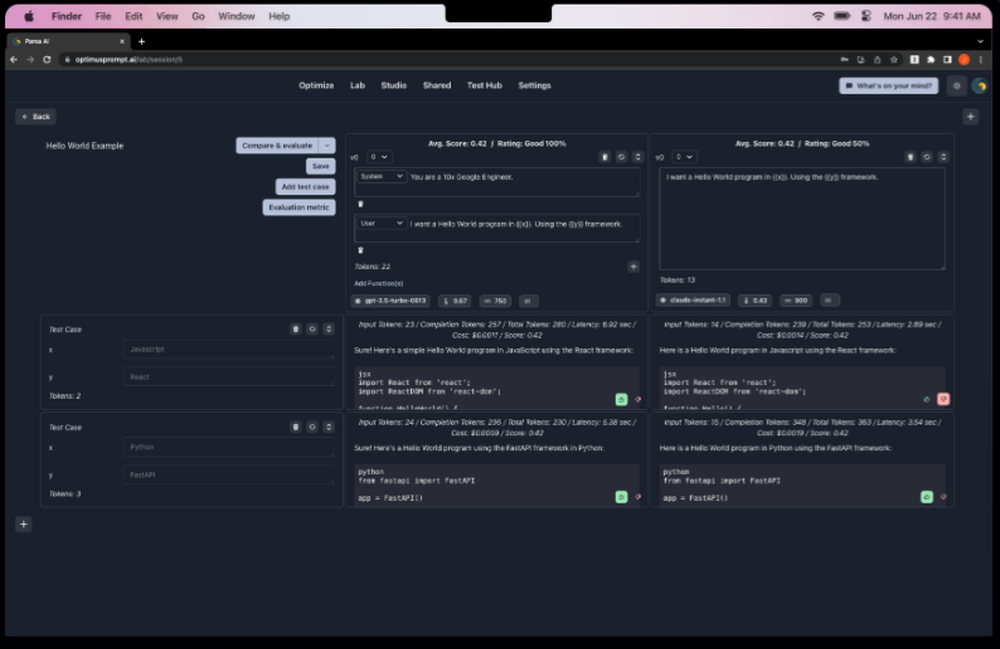Change max tokens 900 setting
The height and width of the screenshot is (649, 1000).
click(796, 300)
